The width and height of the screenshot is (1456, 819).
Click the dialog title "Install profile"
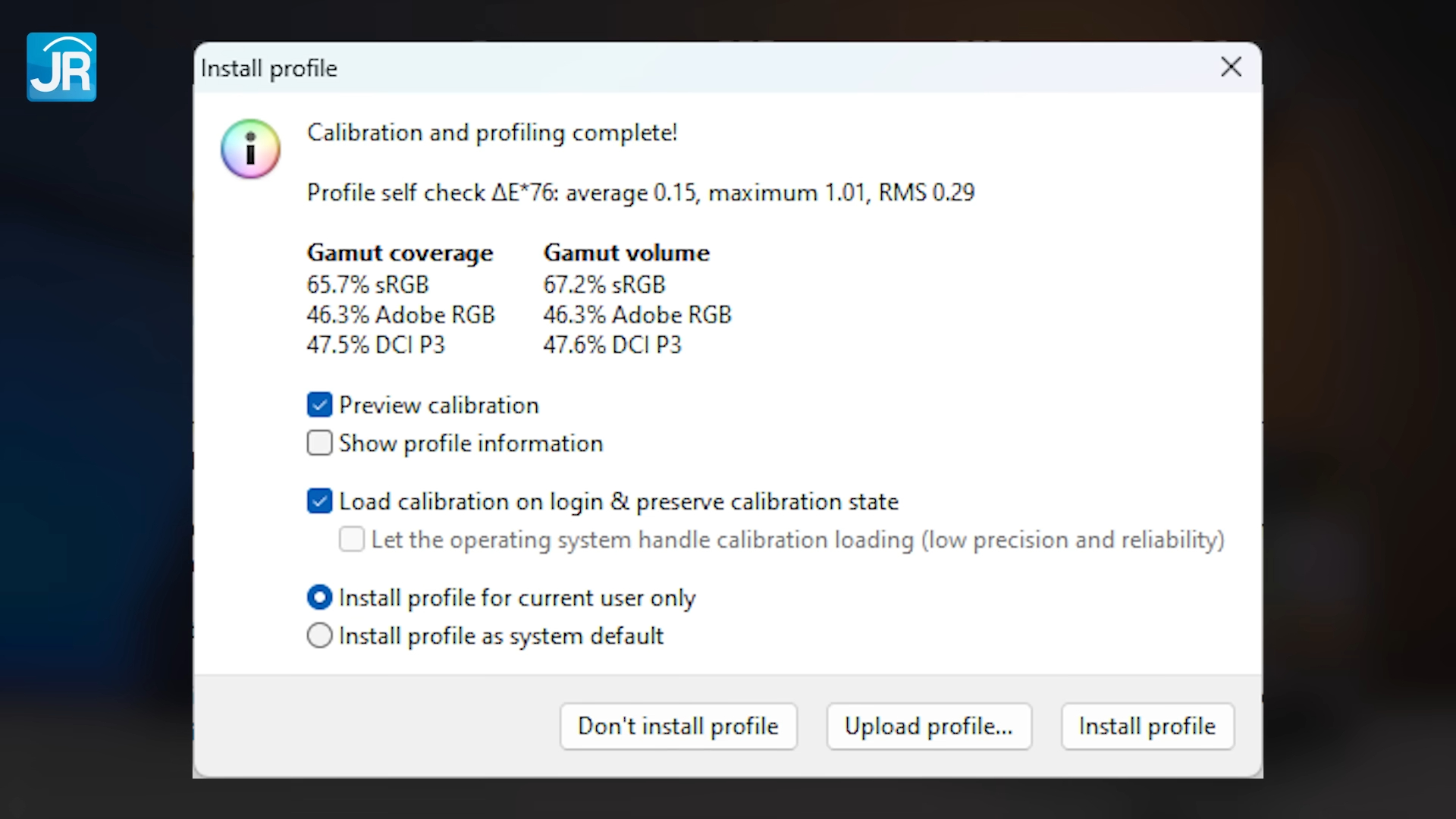coord(268,68)
